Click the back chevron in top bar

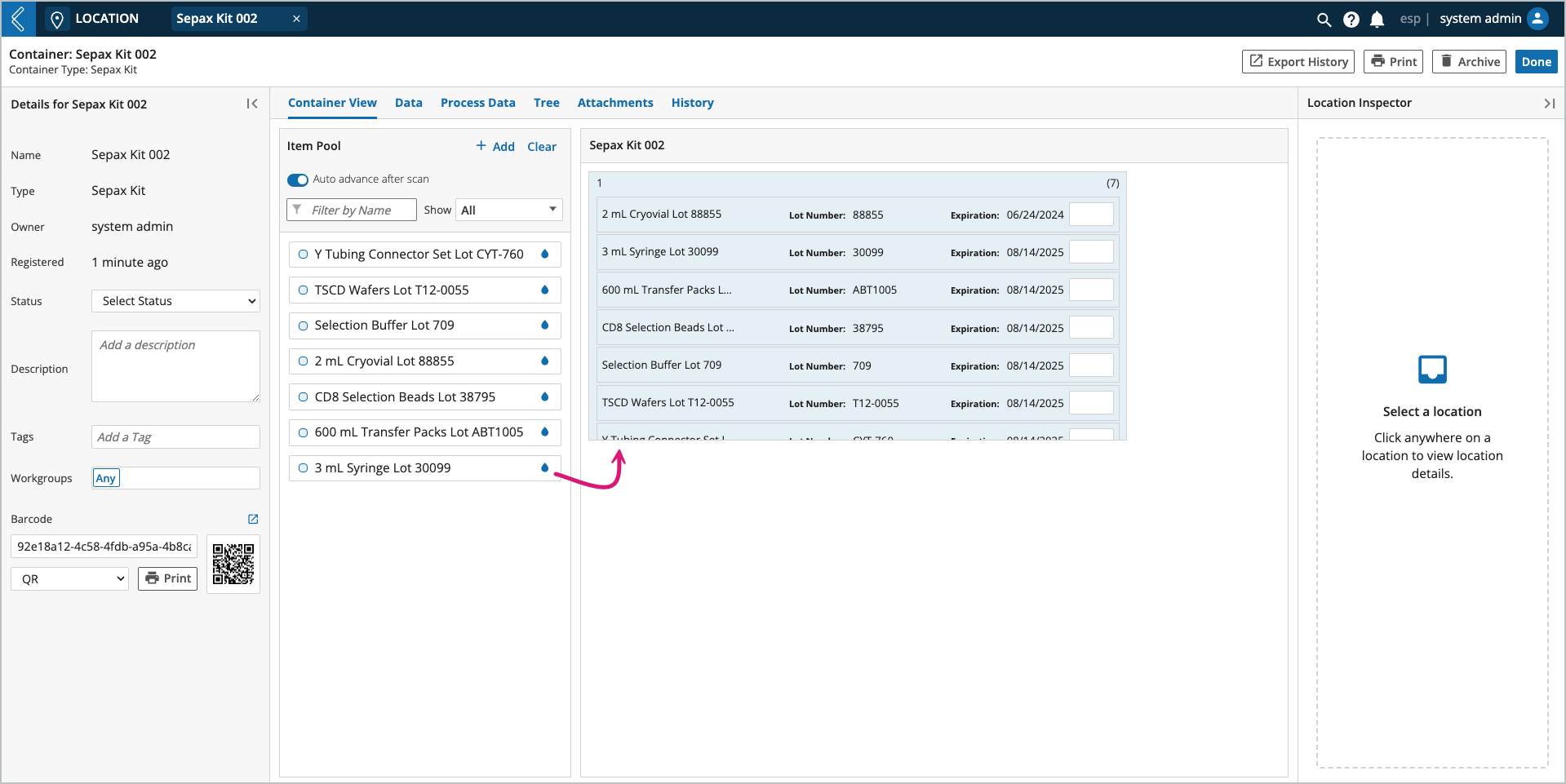coord(18,18)
